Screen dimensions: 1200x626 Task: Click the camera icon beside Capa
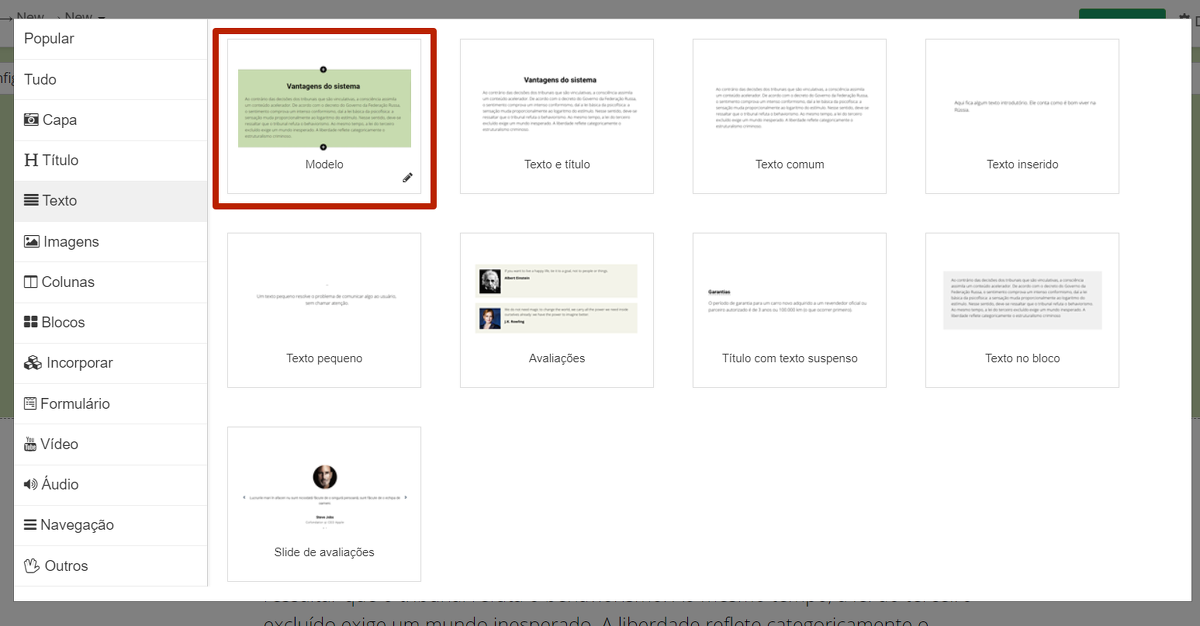click(31, 120)
